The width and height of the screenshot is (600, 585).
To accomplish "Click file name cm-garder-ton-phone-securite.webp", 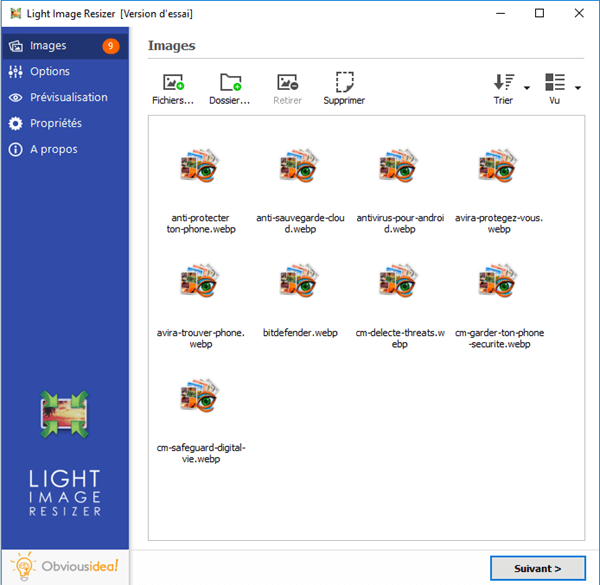I will [499, 338].
